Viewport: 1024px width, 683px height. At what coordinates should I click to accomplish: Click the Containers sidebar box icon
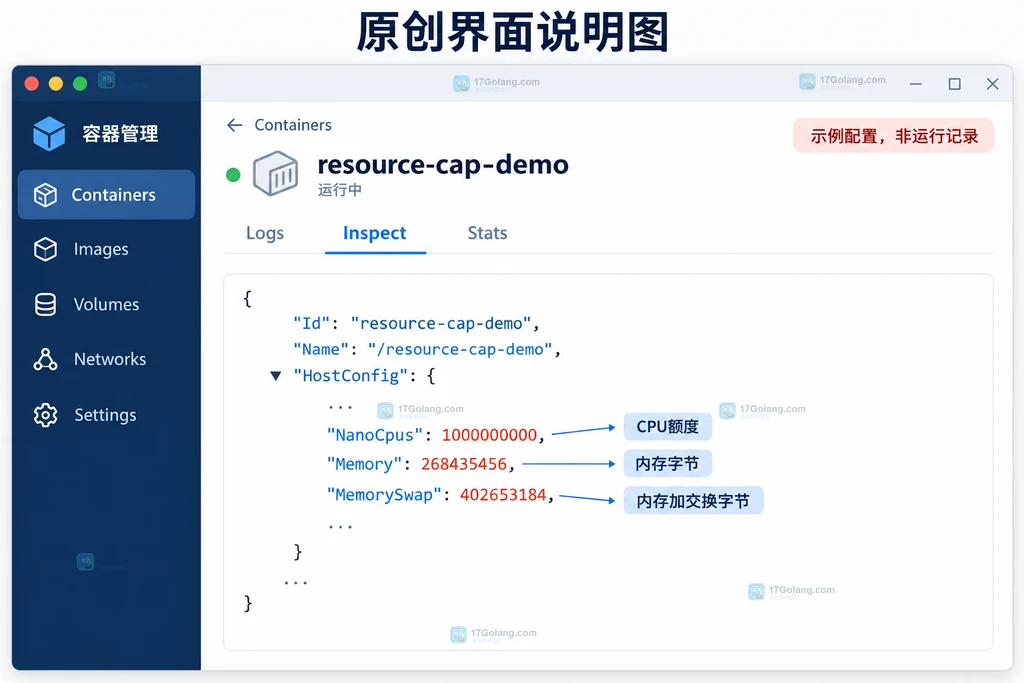pos(45,195)
